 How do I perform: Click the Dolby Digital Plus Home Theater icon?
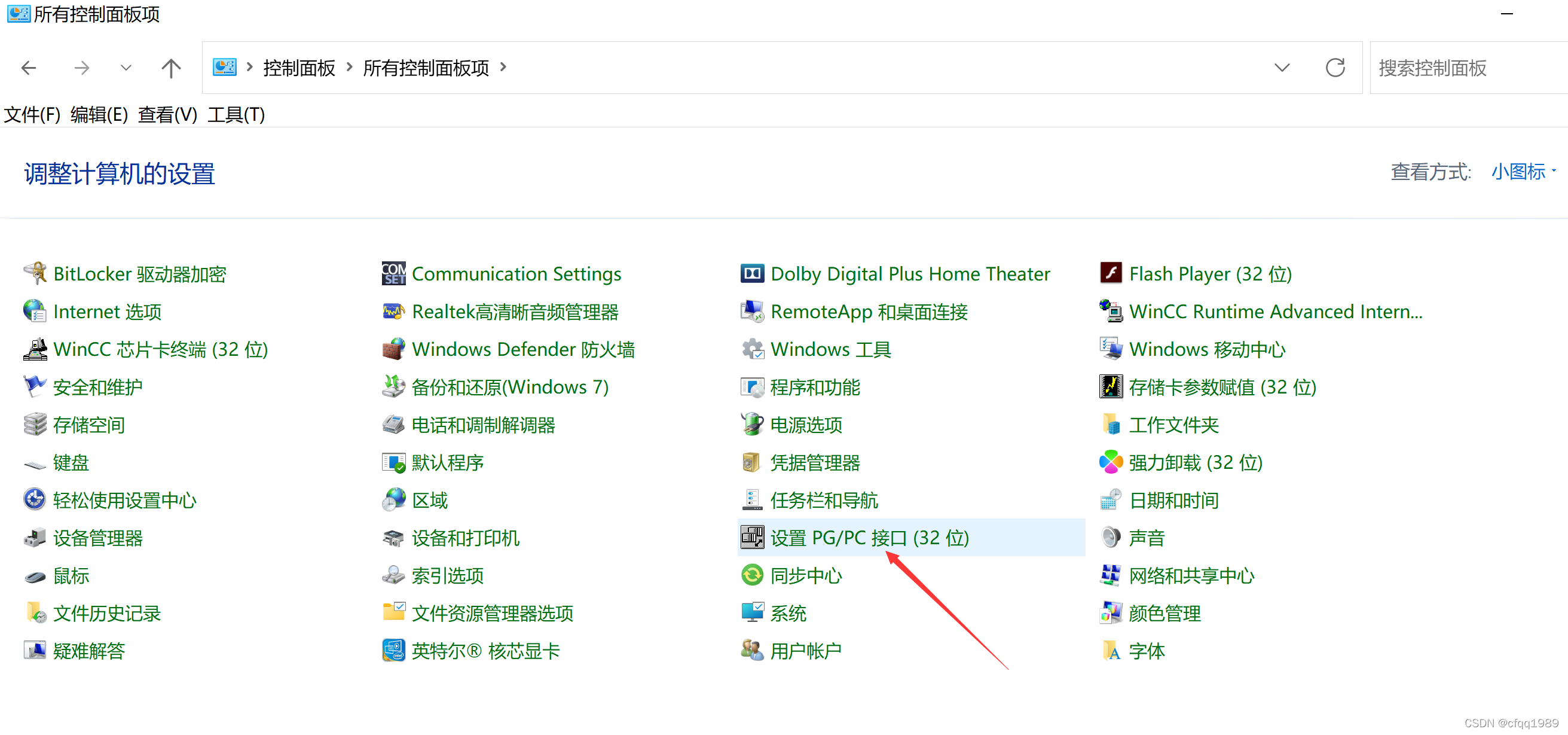(x=753, y=273)
